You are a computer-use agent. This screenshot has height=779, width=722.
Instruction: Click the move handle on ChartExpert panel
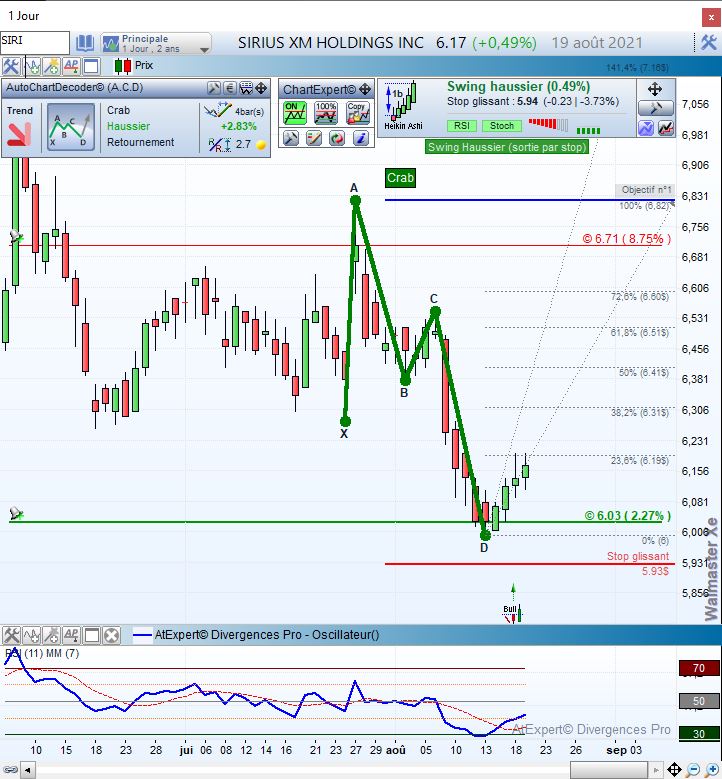(x=365, y=89)
